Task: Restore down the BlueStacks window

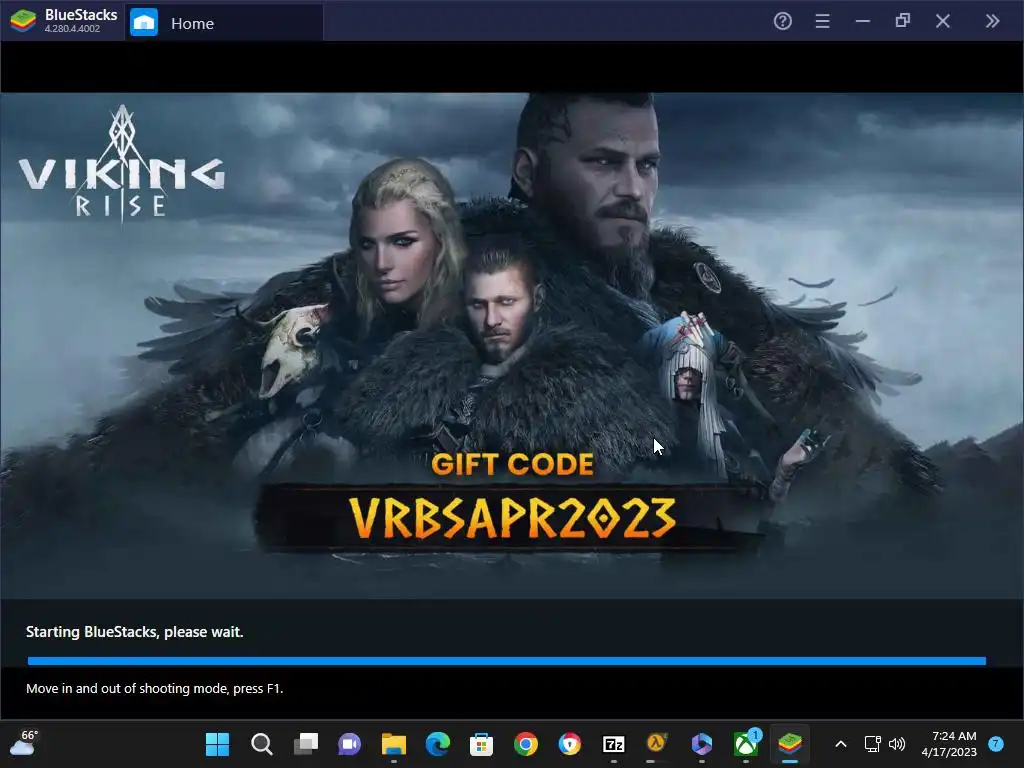Action: pyautogui.click(x=903, y=22)
